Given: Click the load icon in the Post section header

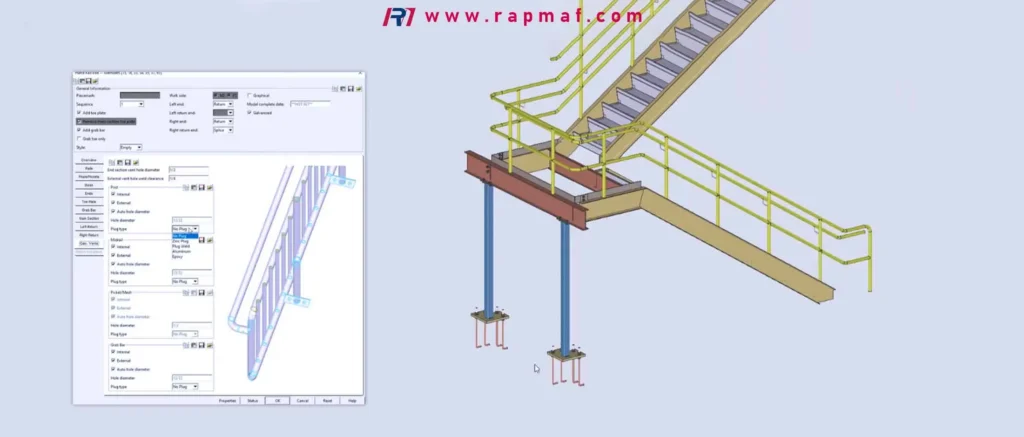Looking at the screenshot, I should click(x=194, y=187).
